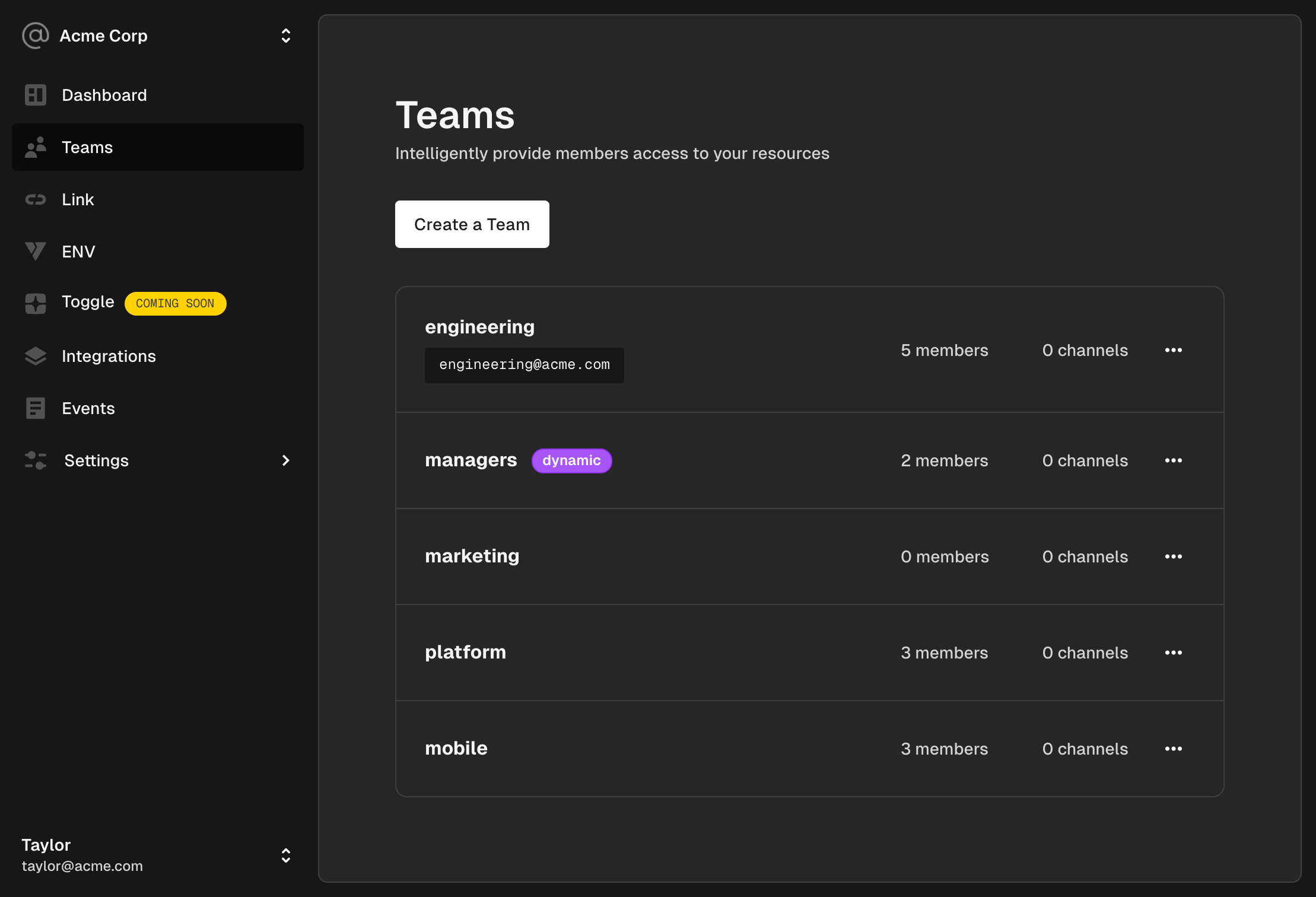Open the Dashboard panel icon
Viewport: 1316px width, 897px height.
coord(35,95)
